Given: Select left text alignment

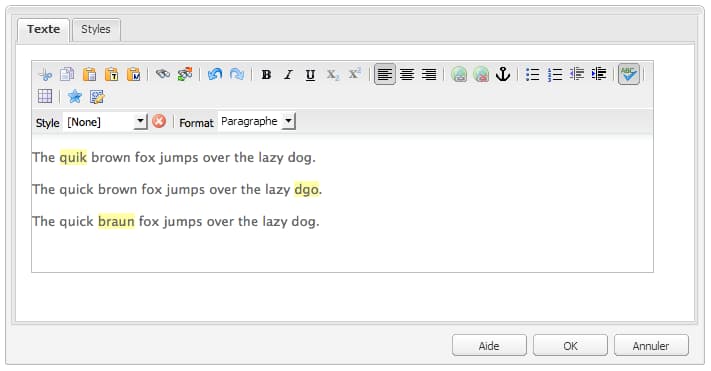Looking at the screenshot, I should click(385, 74).
